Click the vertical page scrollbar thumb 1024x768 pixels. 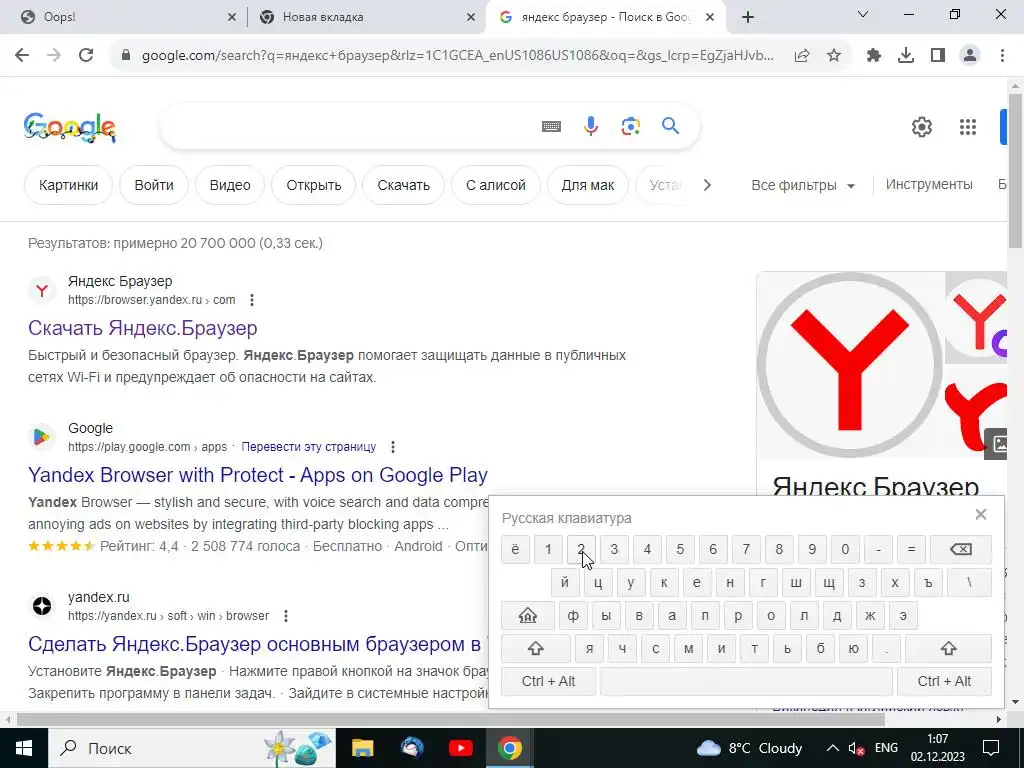click(x=1015, y=171)
